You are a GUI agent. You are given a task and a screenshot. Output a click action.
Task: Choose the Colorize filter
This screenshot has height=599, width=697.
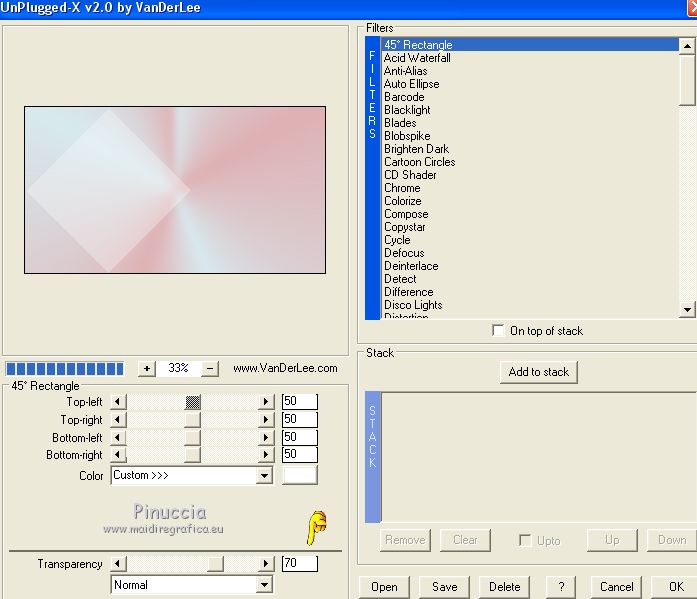[530, 201]
